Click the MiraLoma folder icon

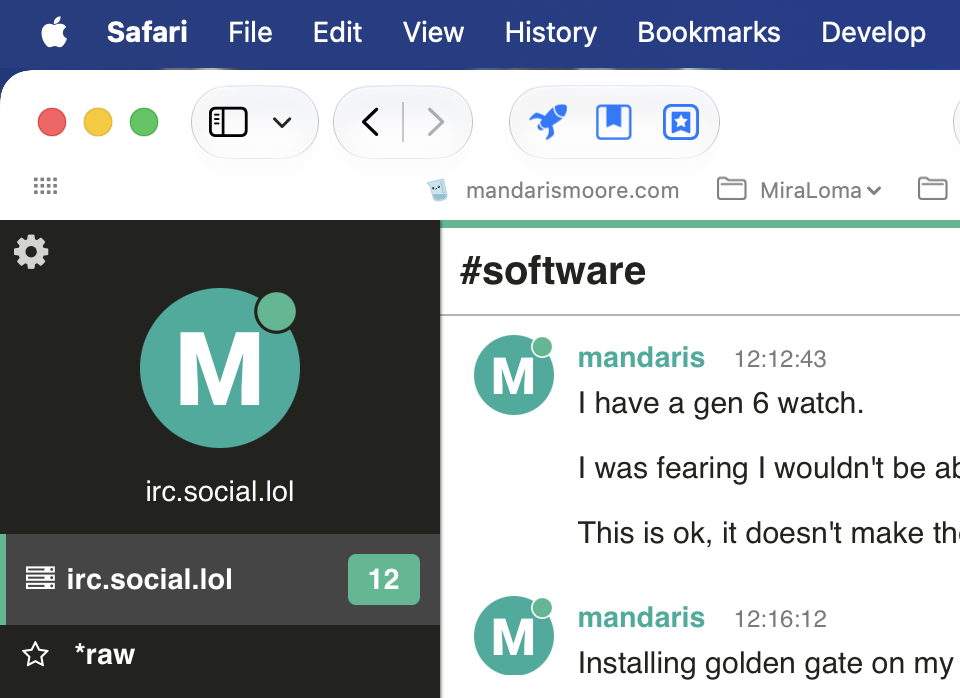(x=731, y=189)
